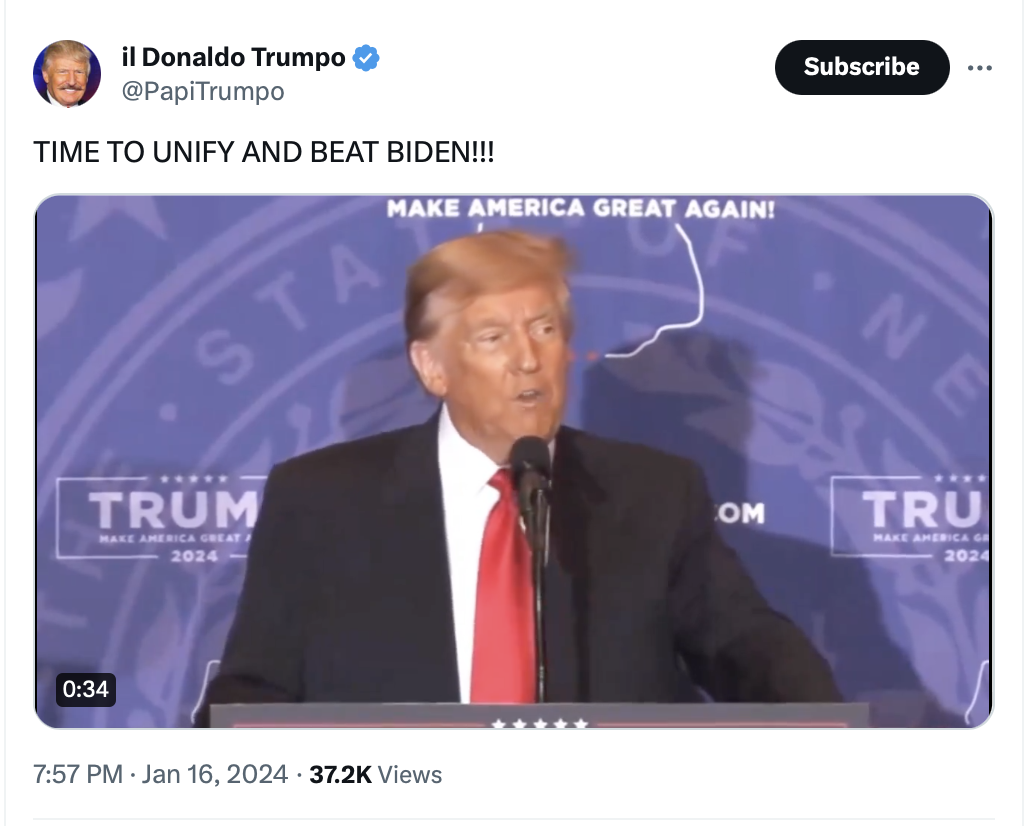Open the three-dot more options menu
Viewport: 1026px width, 826px height.
tap(981, 68)
